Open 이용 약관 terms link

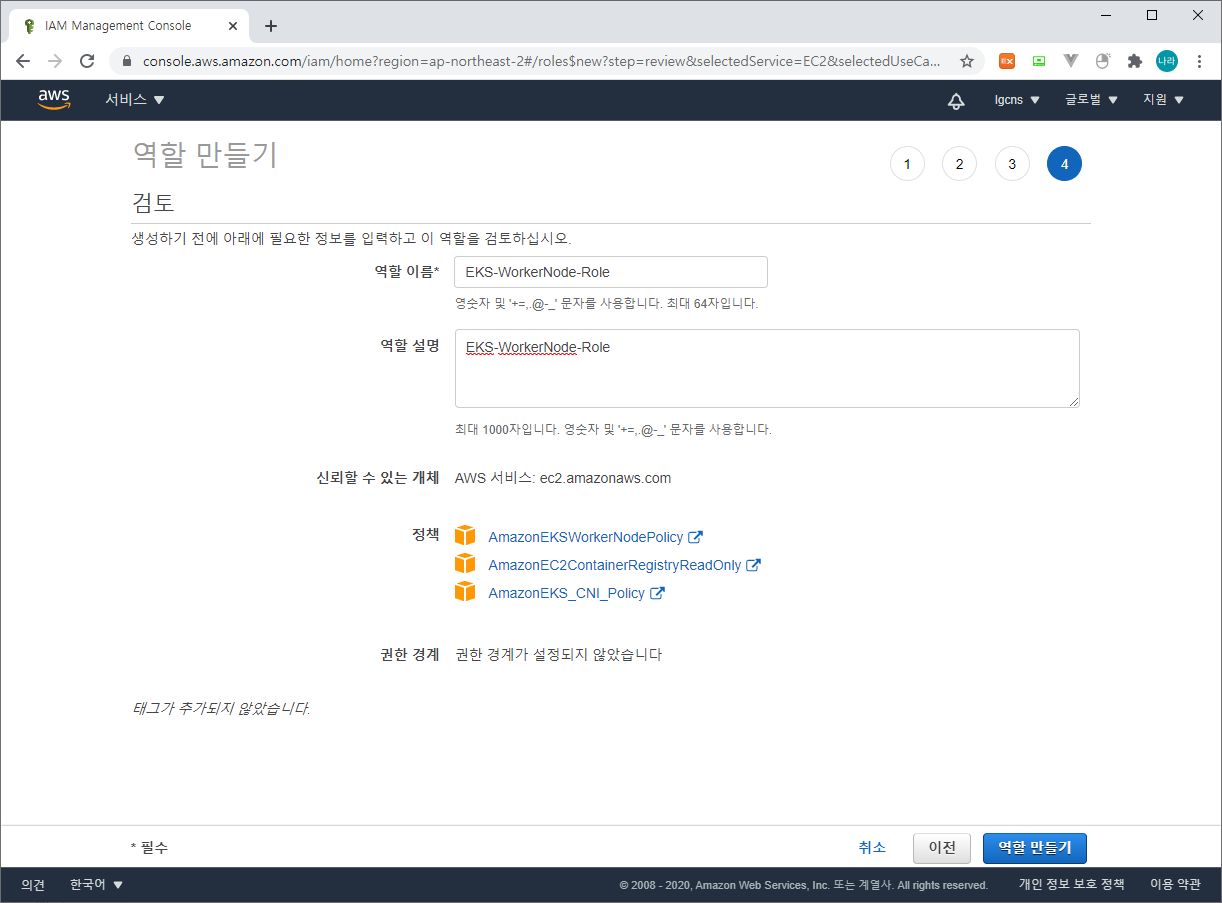[1175, 885]
